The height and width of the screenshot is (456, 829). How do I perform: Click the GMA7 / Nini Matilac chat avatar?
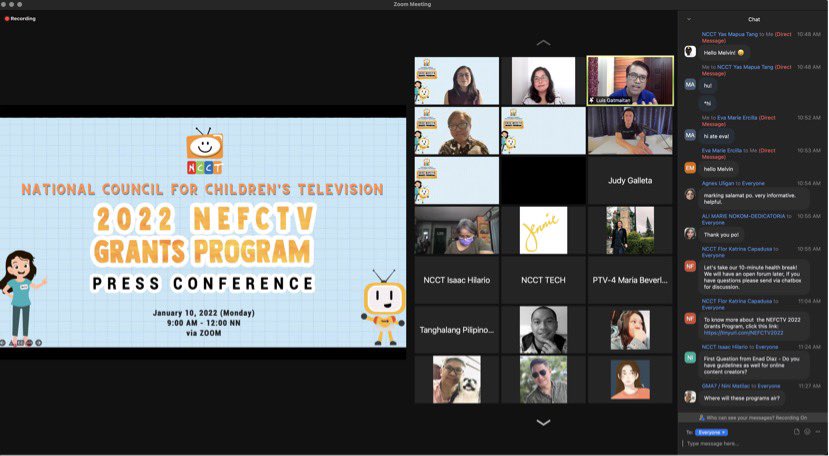tap(690, 397)
